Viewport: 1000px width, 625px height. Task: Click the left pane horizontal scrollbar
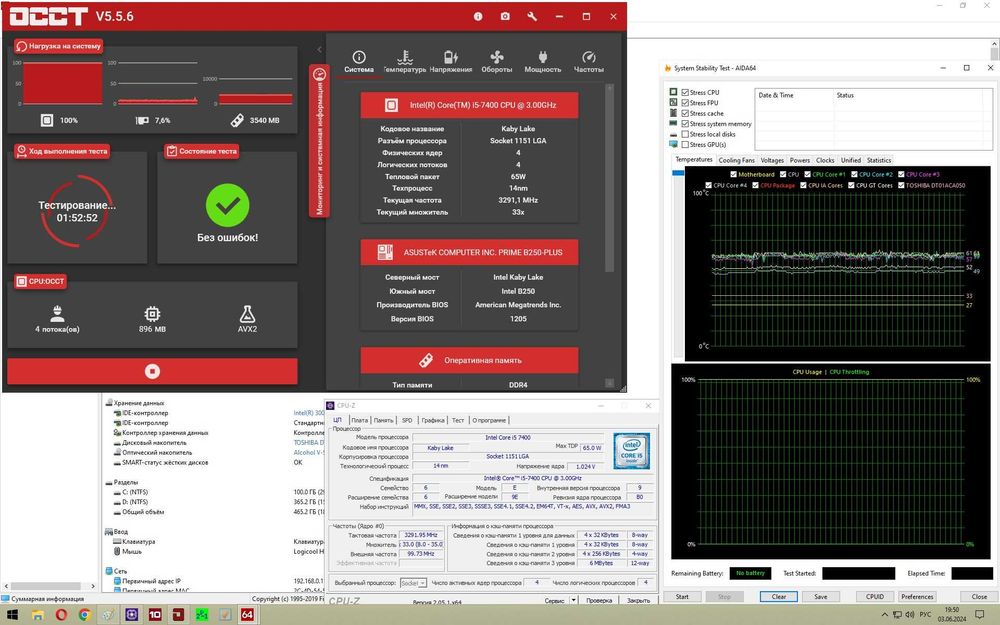(x=48, y=585)
